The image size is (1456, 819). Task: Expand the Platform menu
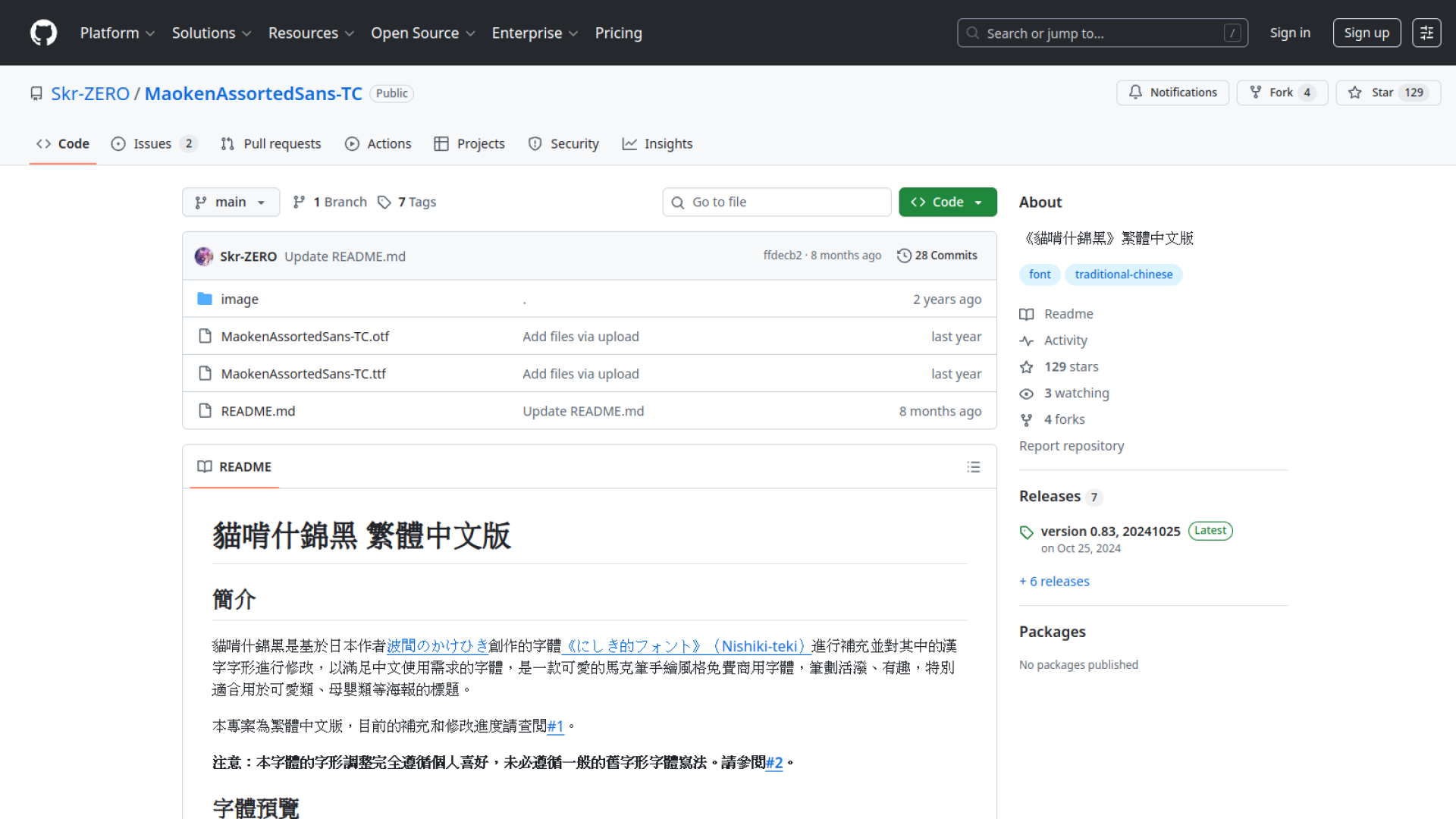tap(117, 33)
